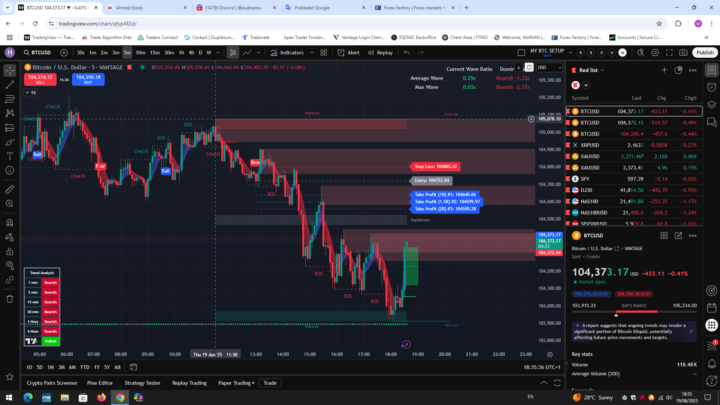Expand the Red list watchlist dropdown
The image size is (720, 405).
[602, 70]
